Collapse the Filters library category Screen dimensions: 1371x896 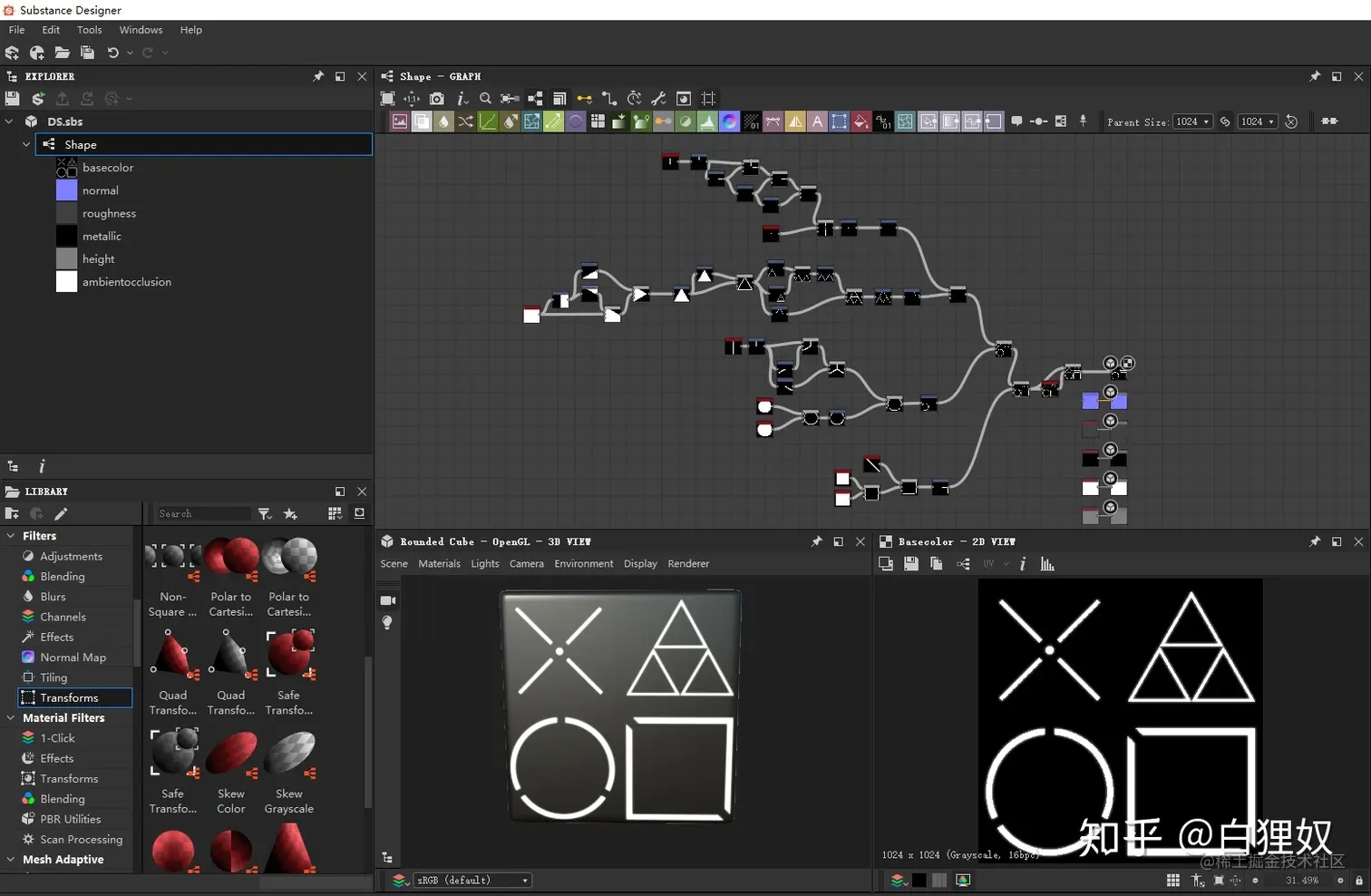(10, 536)
